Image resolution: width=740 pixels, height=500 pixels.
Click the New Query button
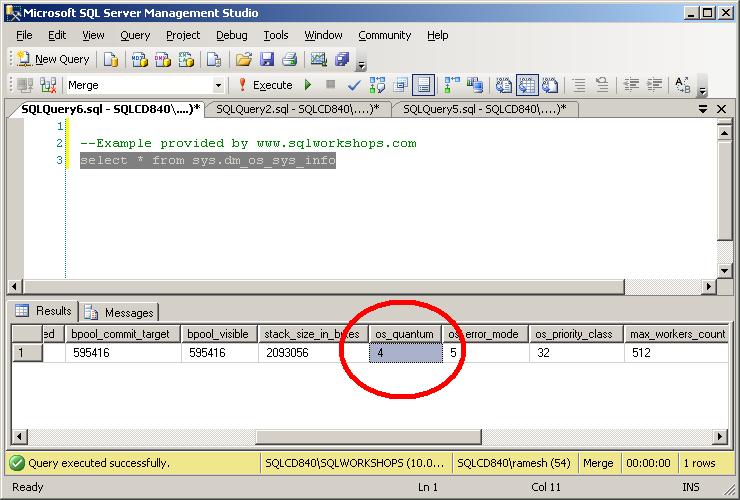[x=53, y=59]
